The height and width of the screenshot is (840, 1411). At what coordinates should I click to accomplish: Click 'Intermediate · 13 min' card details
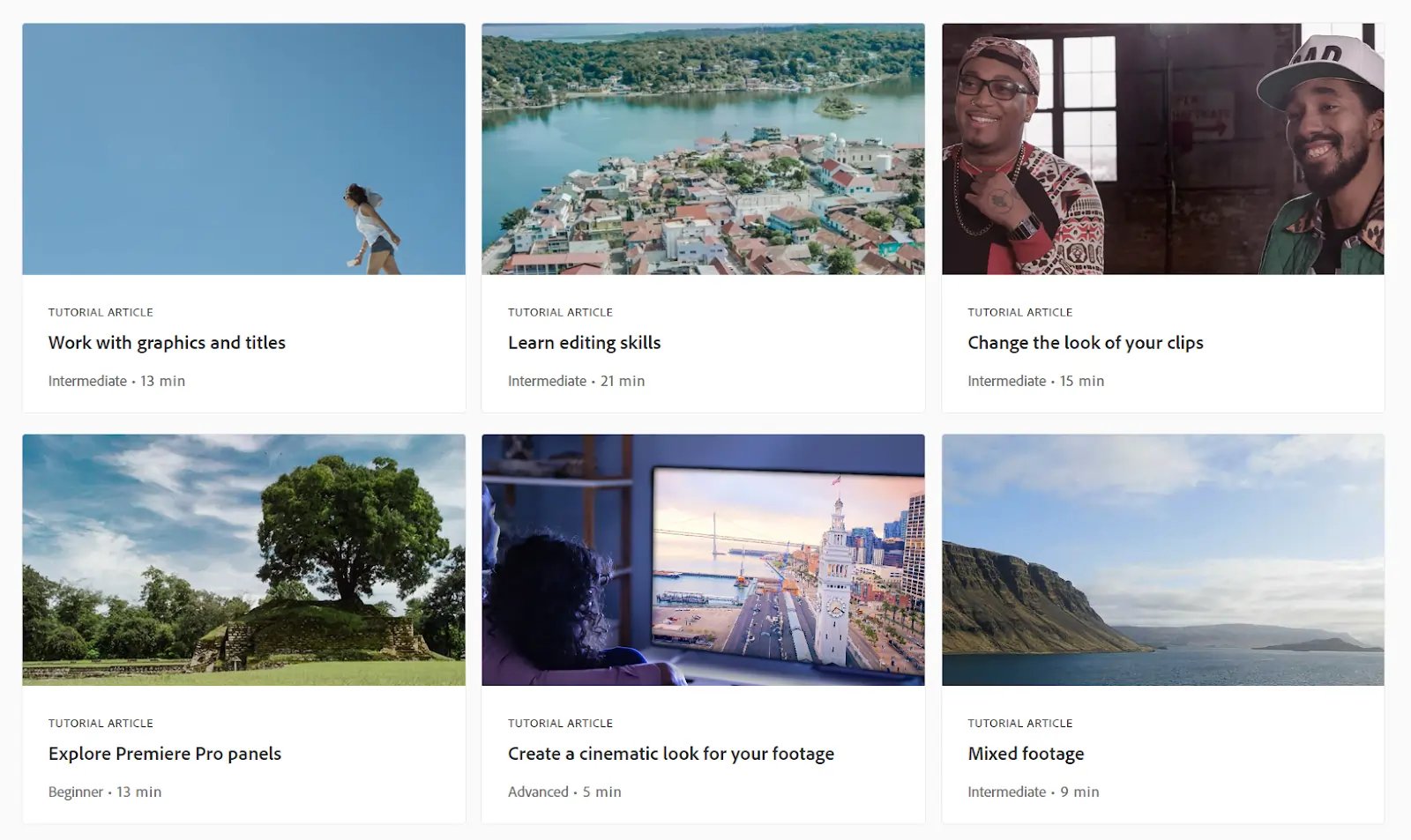[116, 381]
